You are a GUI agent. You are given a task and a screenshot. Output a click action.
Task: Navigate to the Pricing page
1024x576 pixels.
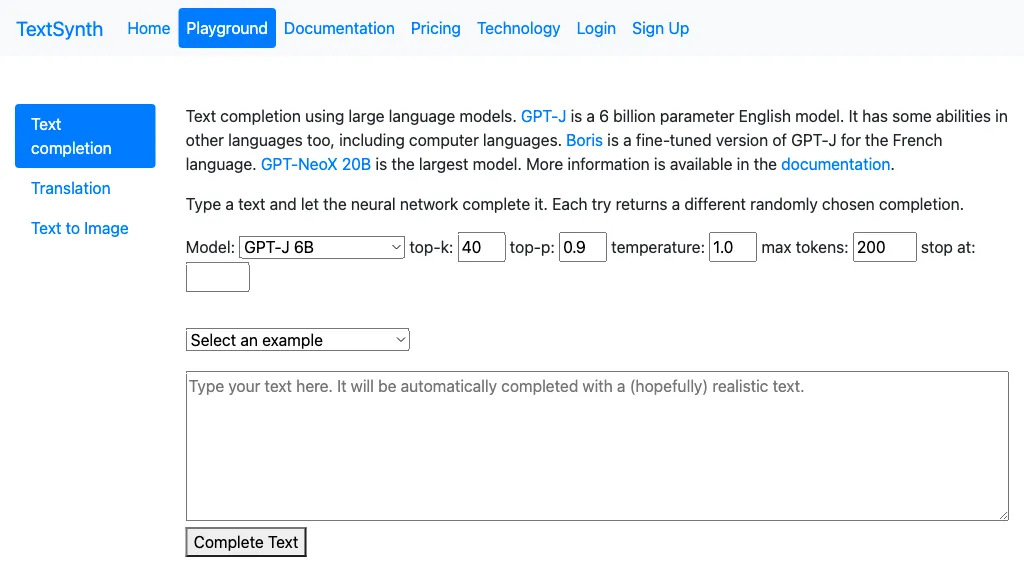click(435, 28)
